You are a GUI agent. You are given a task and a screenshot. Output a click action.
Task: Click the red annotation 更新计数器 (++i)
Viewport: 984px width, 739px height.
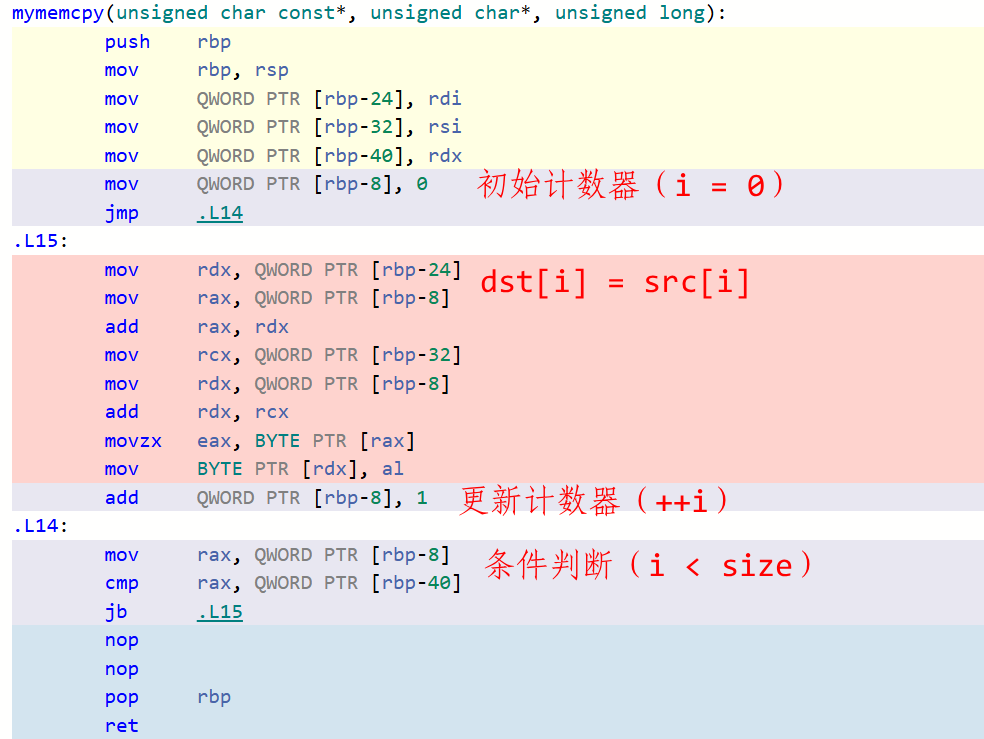point(597,500)
